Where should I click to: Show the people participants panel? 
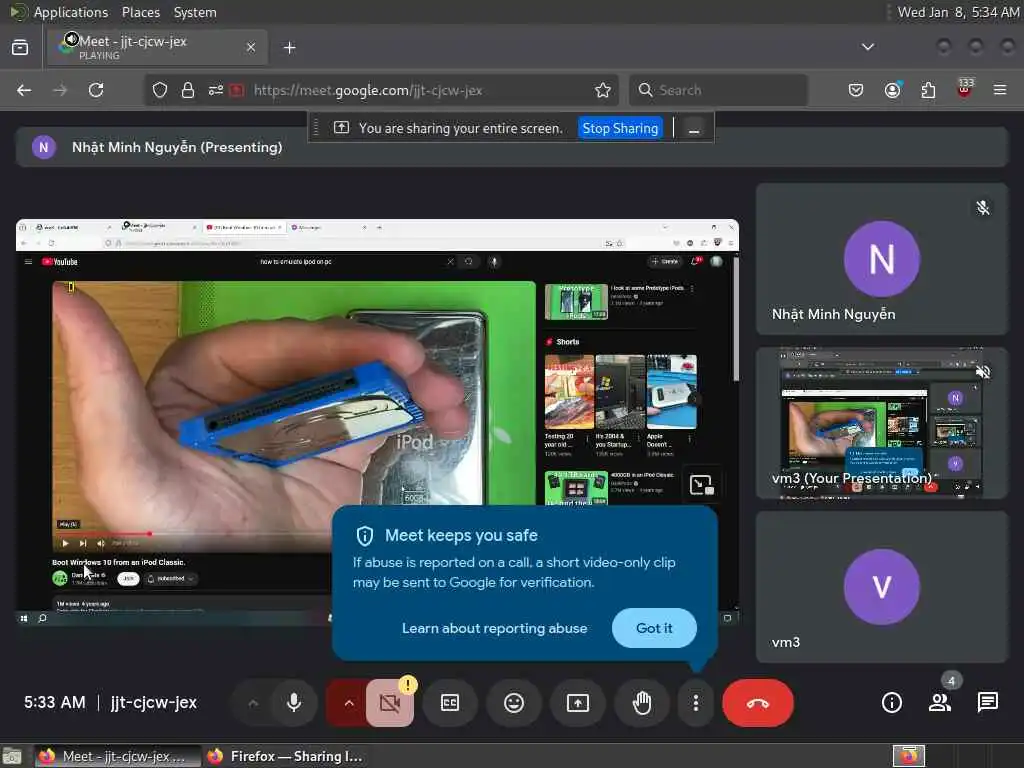pos(940,703)
